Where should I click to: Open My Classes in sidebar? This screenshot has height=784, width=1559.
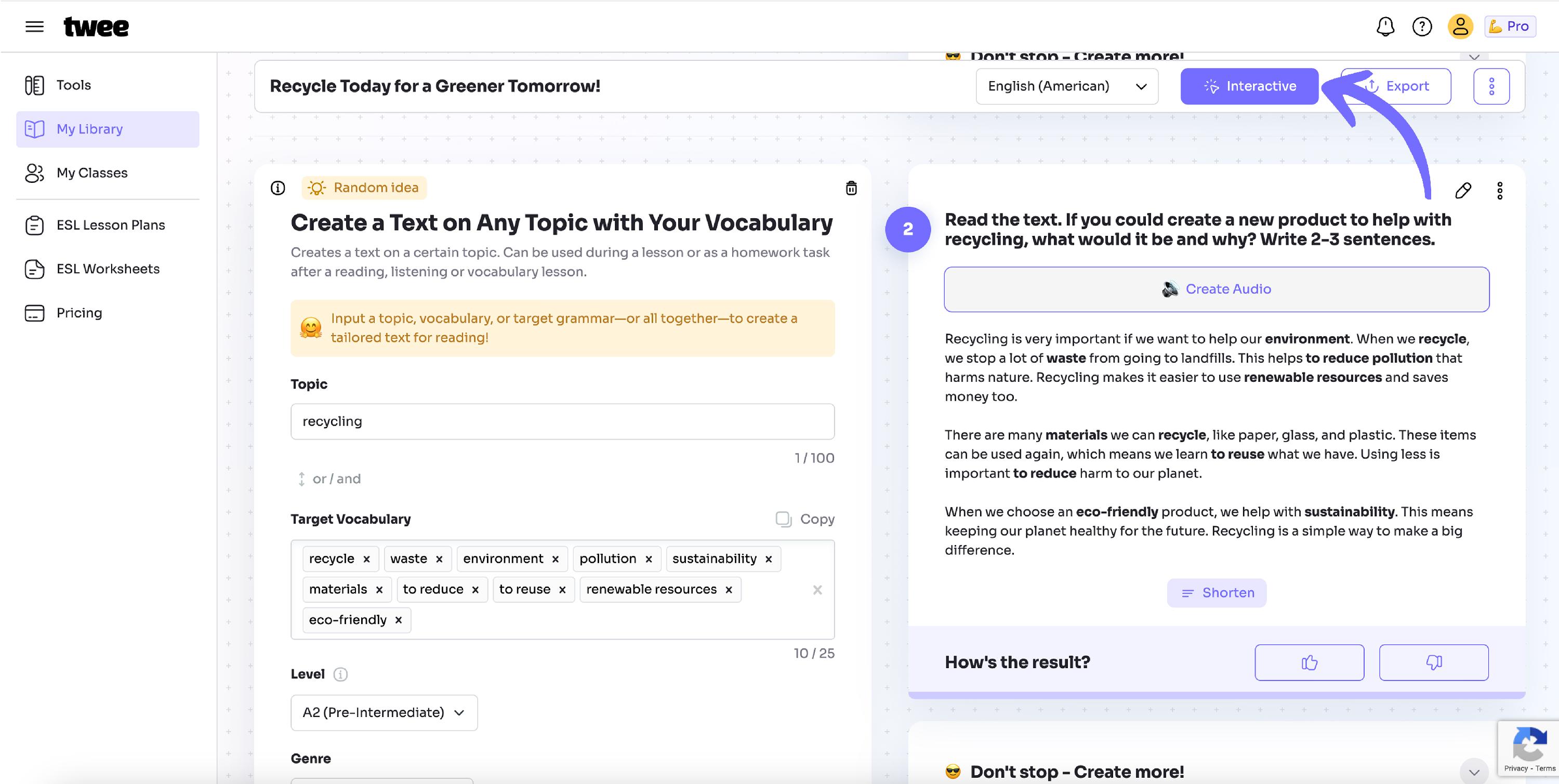108,173
